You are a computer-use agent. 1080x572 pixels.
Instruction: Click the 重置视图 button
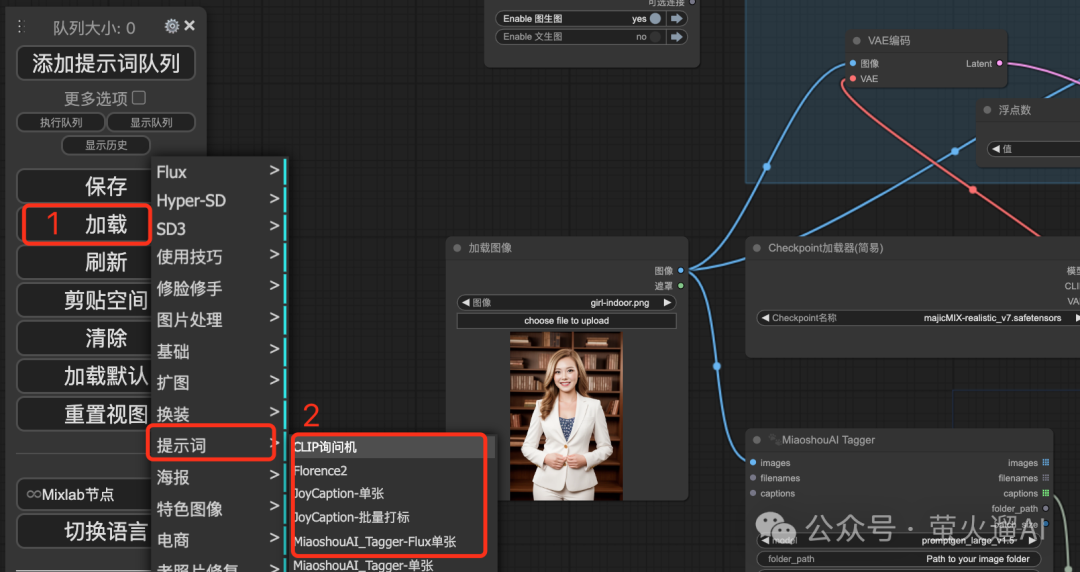85,413
